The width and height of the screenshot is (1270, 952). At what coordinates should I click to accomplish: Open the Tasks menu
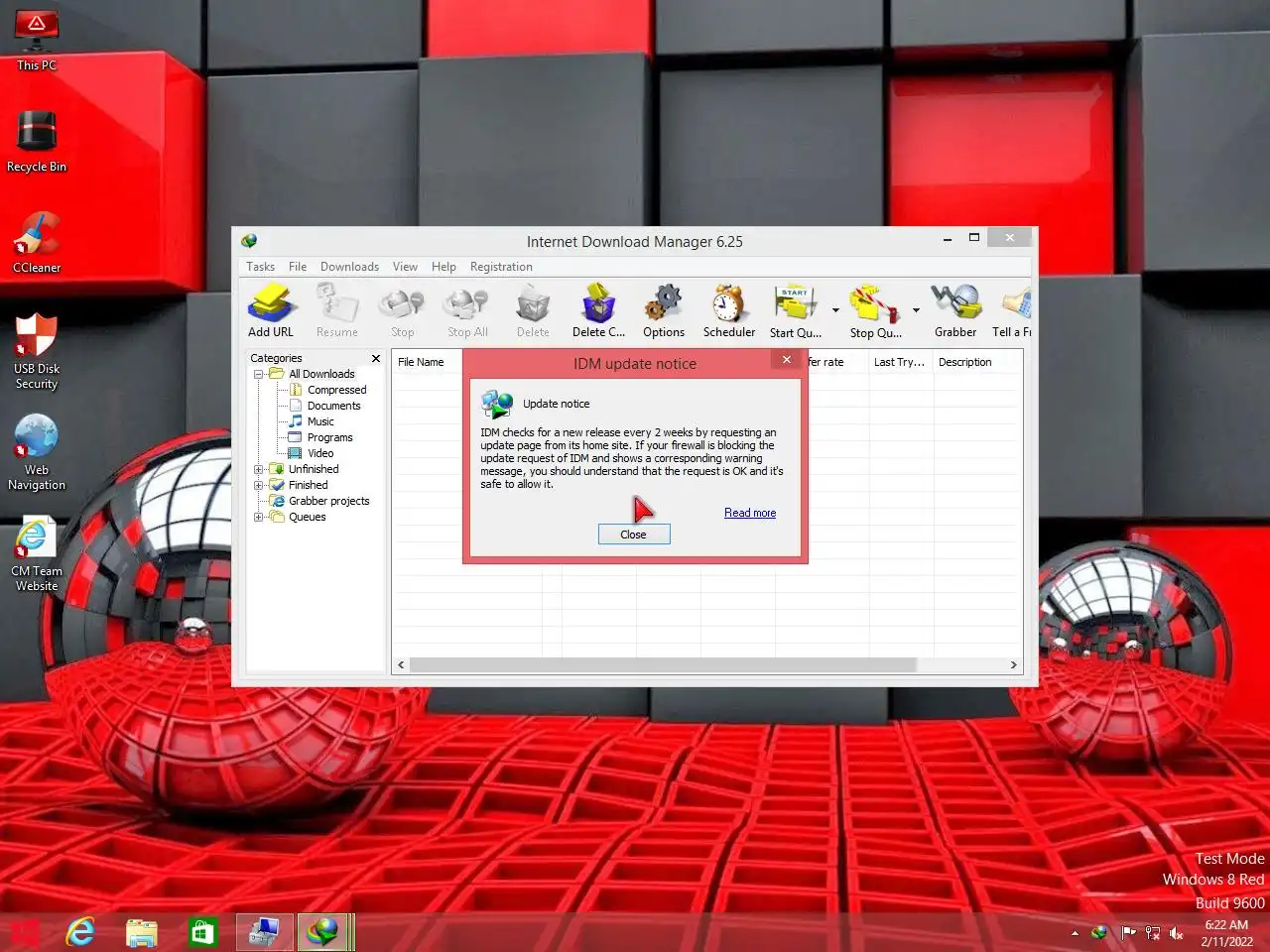tap(260, 267)
